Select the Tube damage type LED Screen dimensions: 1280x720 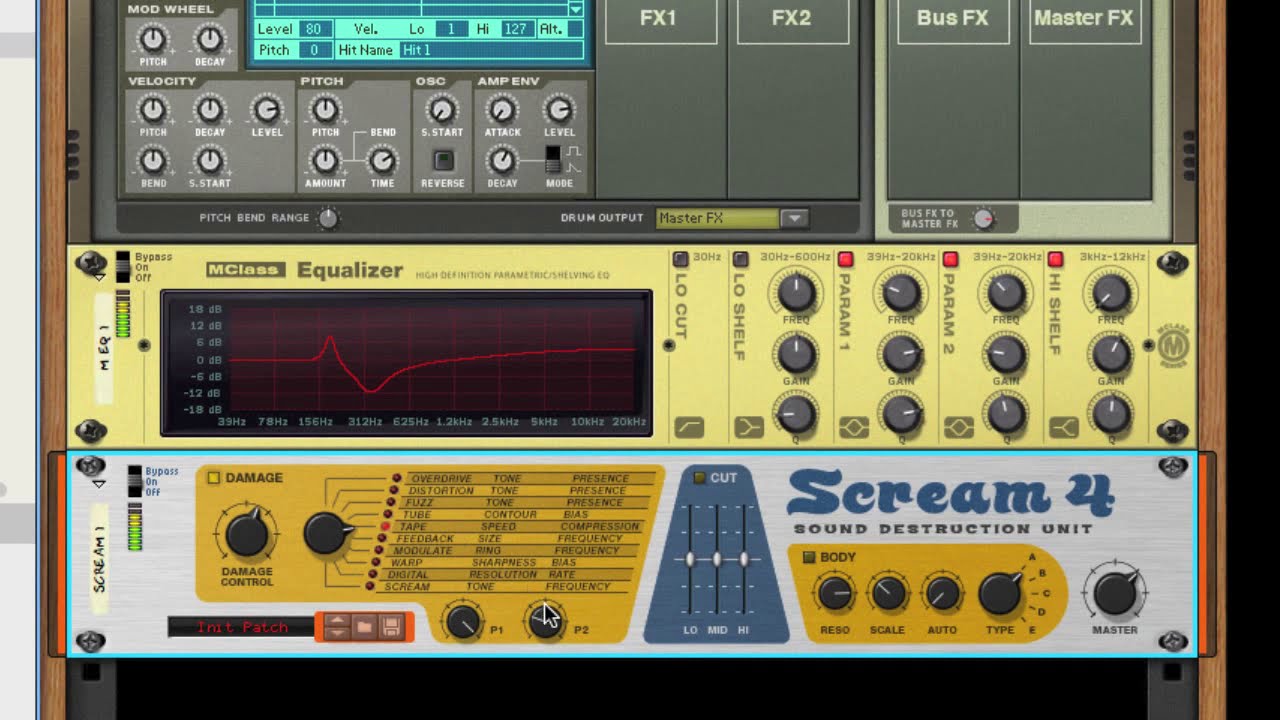[x=388, y=515]
